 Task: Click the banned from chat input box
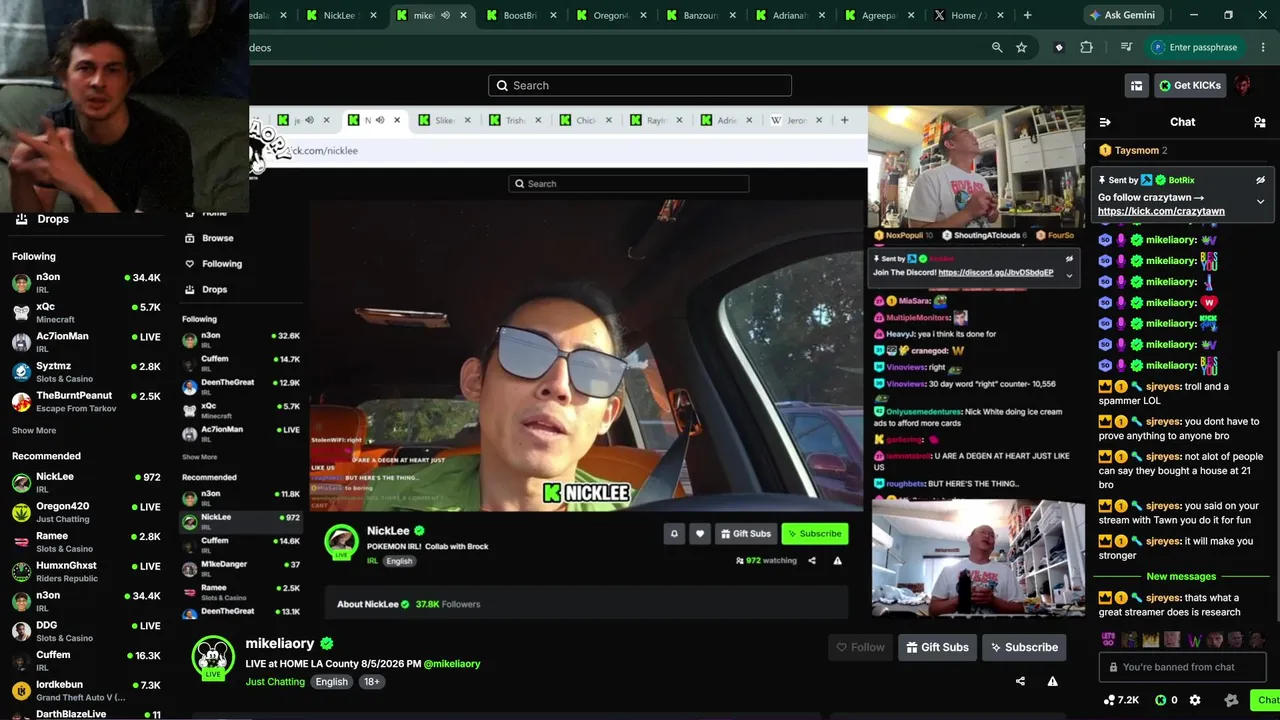[1182, 667]
